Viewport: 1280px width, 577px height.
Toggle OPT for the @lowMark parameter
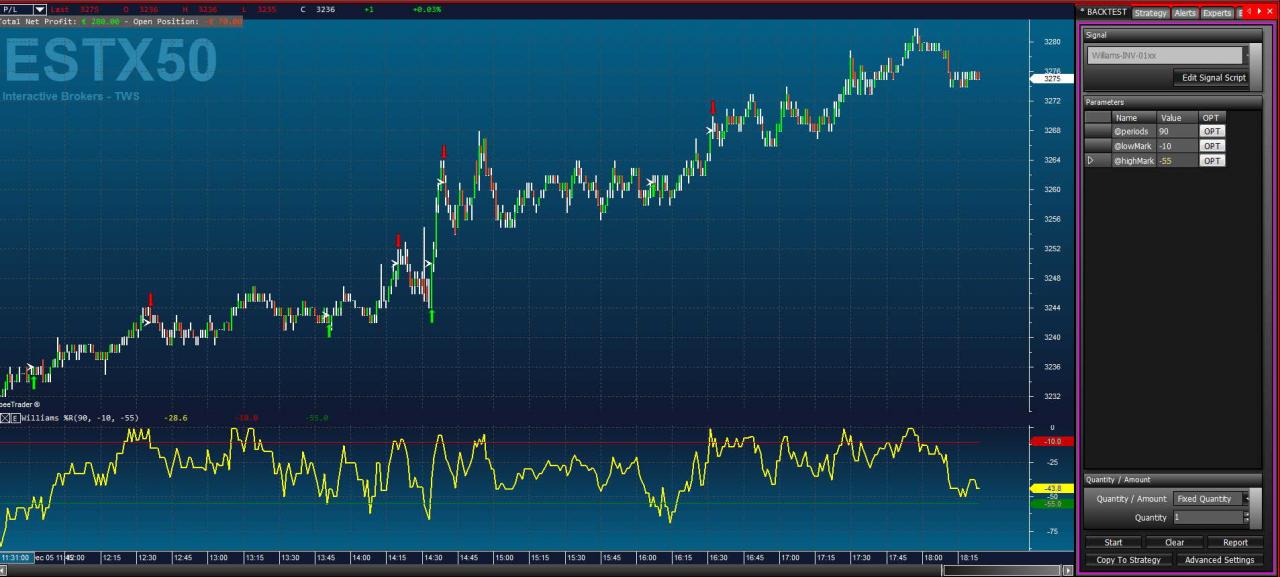point(1212,146)
